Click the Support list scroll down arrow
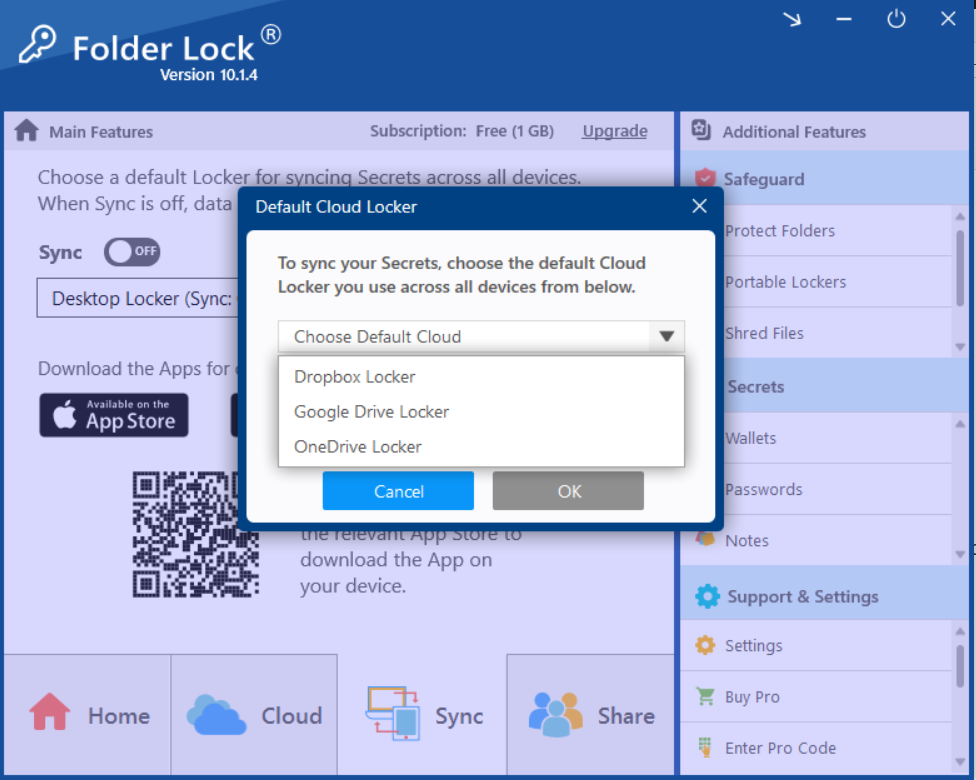This screenshot has width=976, height=780. 960,762
